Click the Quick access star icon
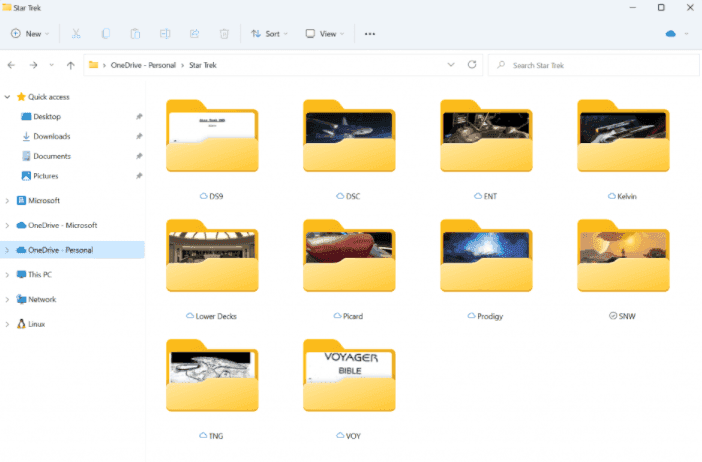 [21, 97]
